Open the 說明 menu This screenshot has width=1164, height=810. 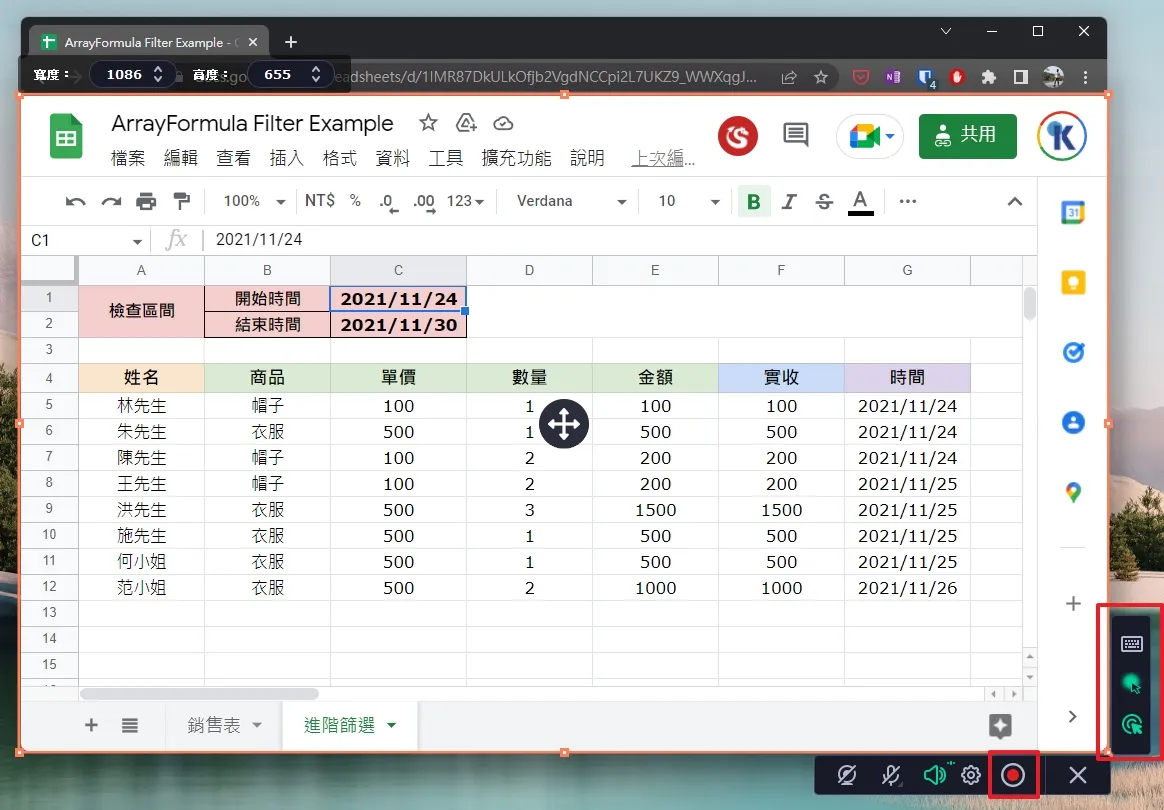coord(587,158)
